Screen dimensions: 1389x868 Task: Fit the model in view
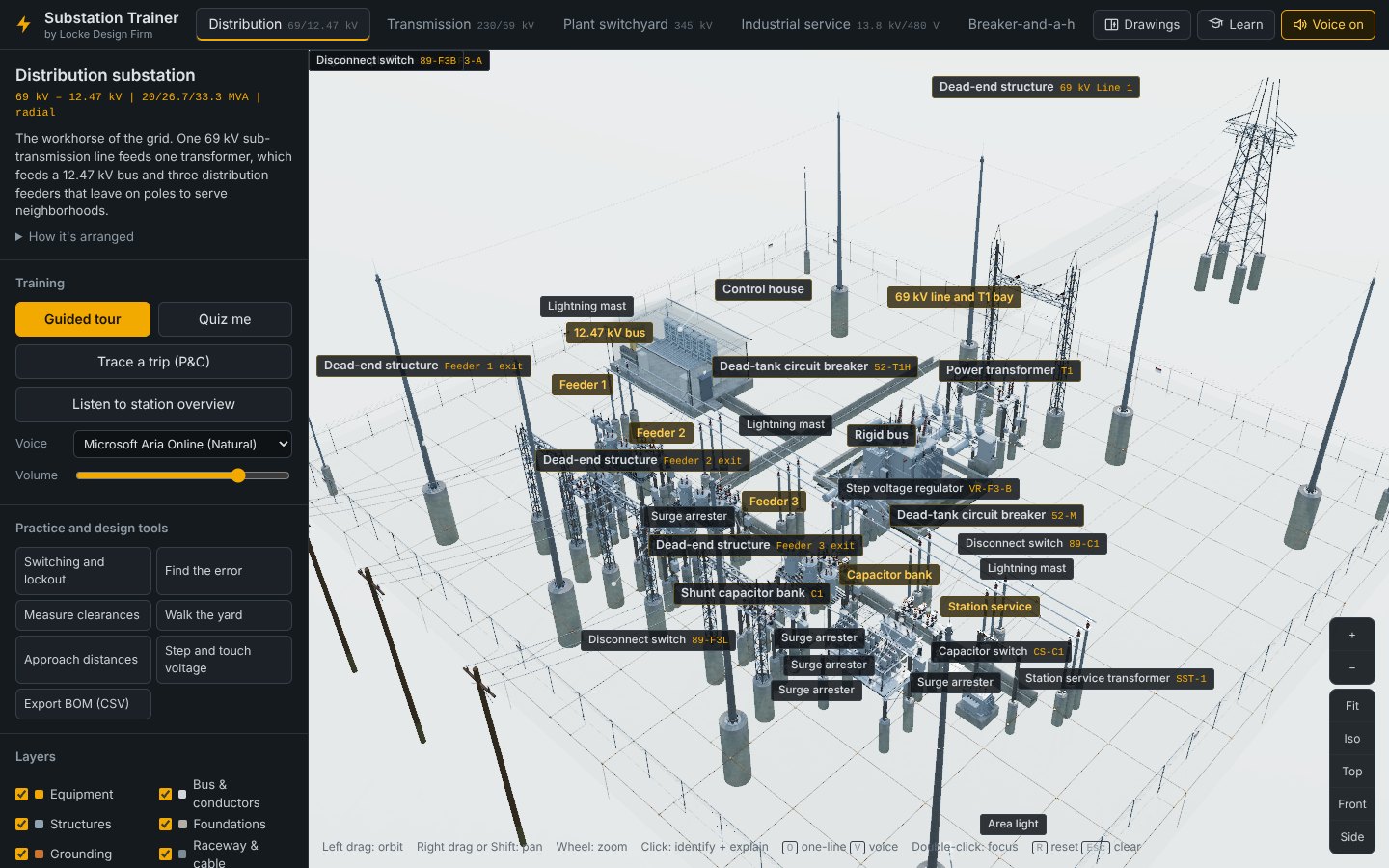(x=1352, y=706)
